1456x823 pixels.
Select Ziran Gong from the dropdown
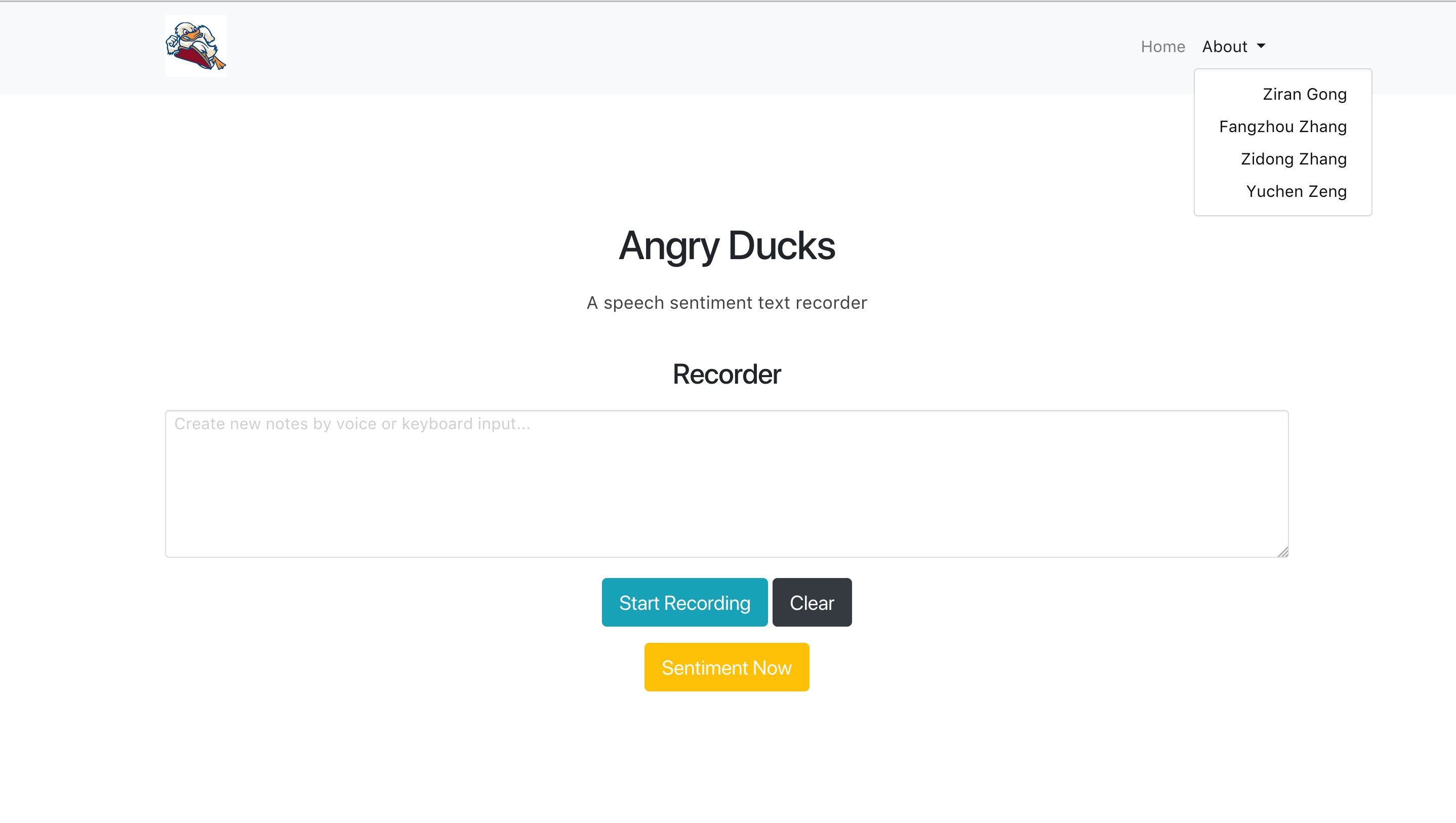point(1305,94)
